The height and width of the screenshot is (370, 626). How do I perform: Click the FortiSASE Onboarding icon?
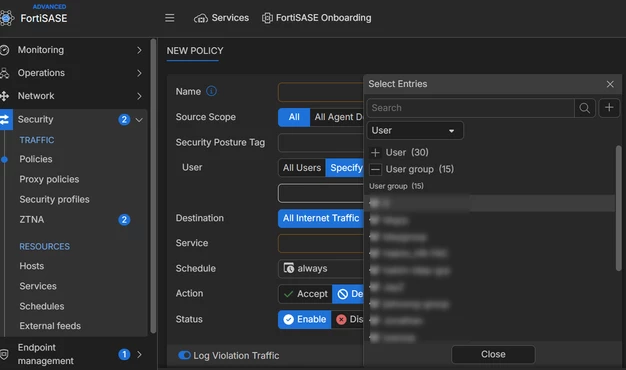pos(267,18)
